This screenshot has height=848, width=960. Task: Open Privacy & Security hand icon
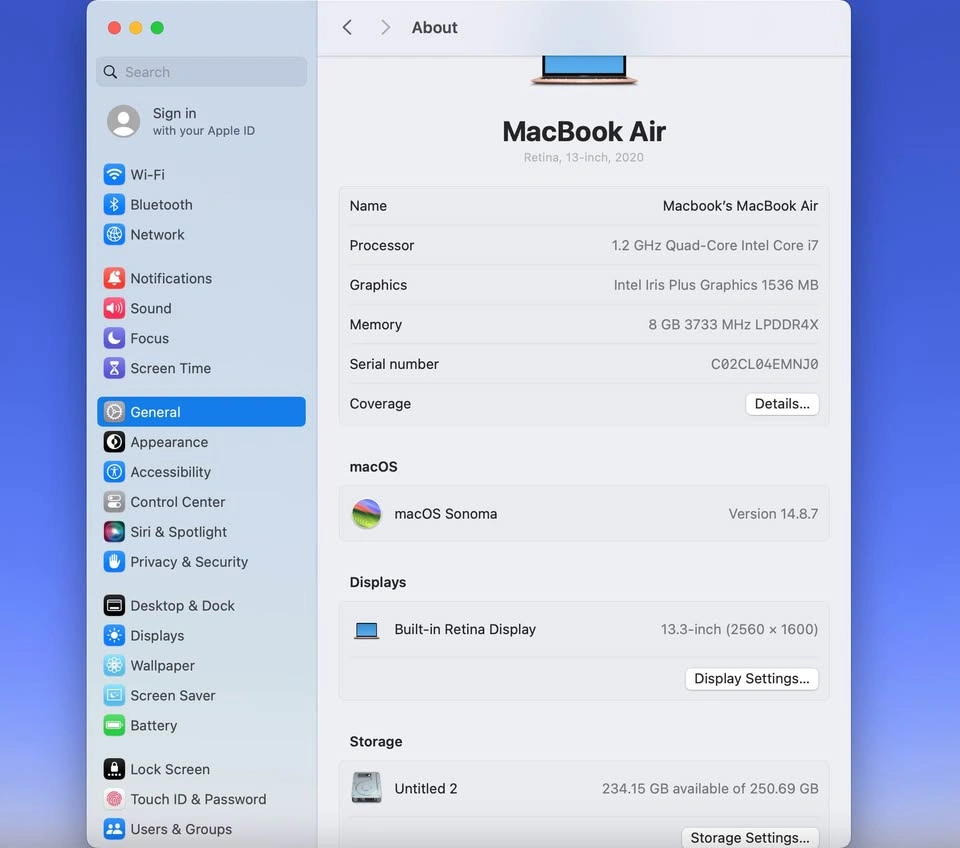coord(114,562)
